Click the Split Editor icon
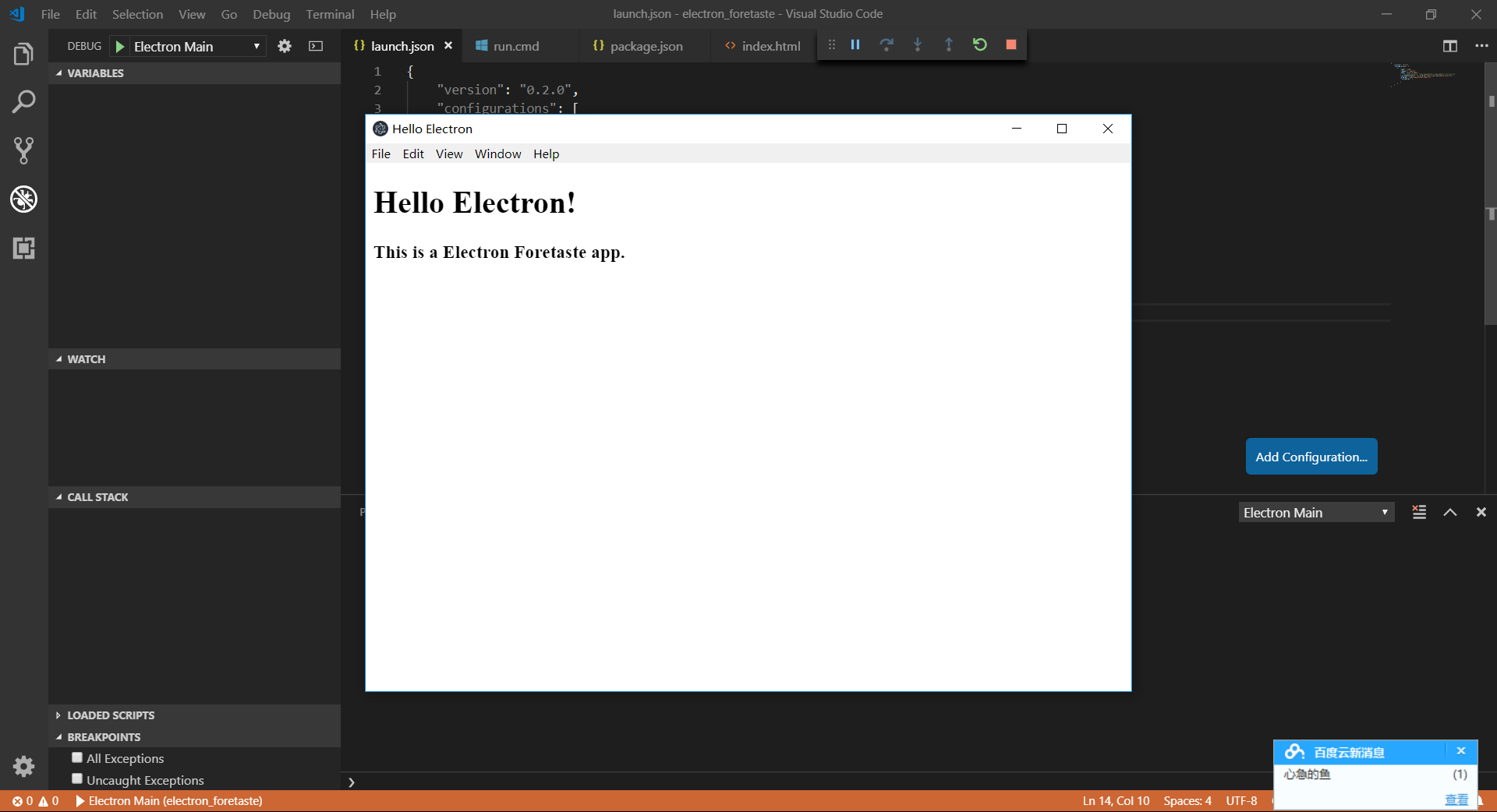This screenshot has height=812, width=1497. pos(1449,47)
